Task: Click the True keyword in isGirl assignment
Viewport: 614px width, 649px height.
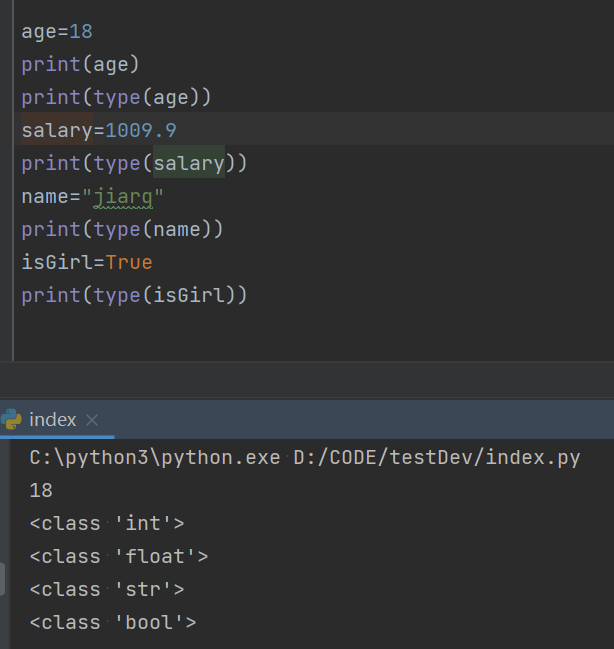Action: pos(129,262)
